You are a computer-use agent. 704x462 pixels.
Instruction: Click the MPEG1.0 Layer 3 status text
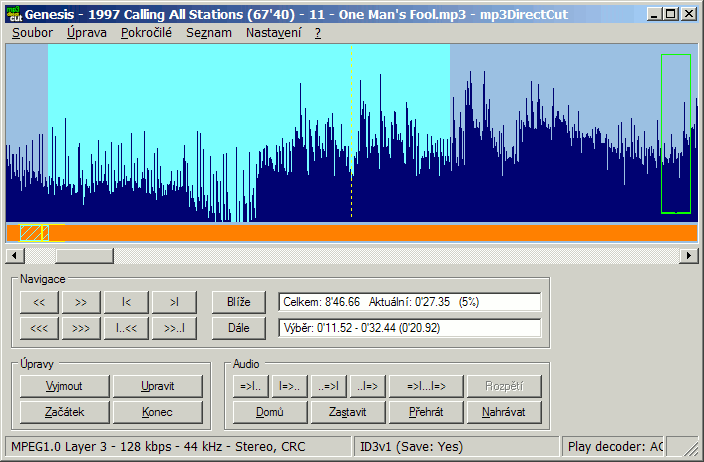click(158, 447)
